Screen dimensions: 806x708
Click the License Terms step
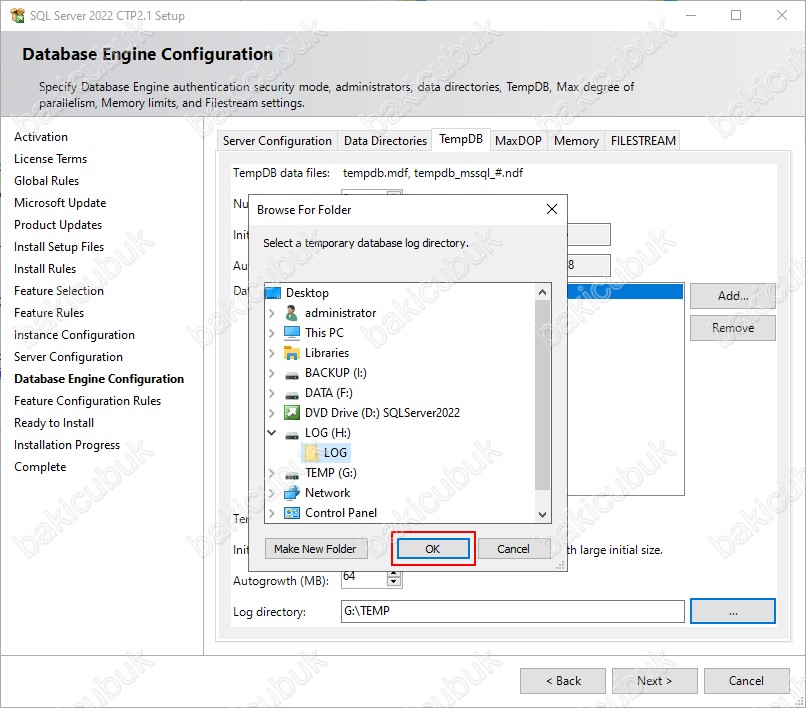pyautogui.click(x=50, y=159)
